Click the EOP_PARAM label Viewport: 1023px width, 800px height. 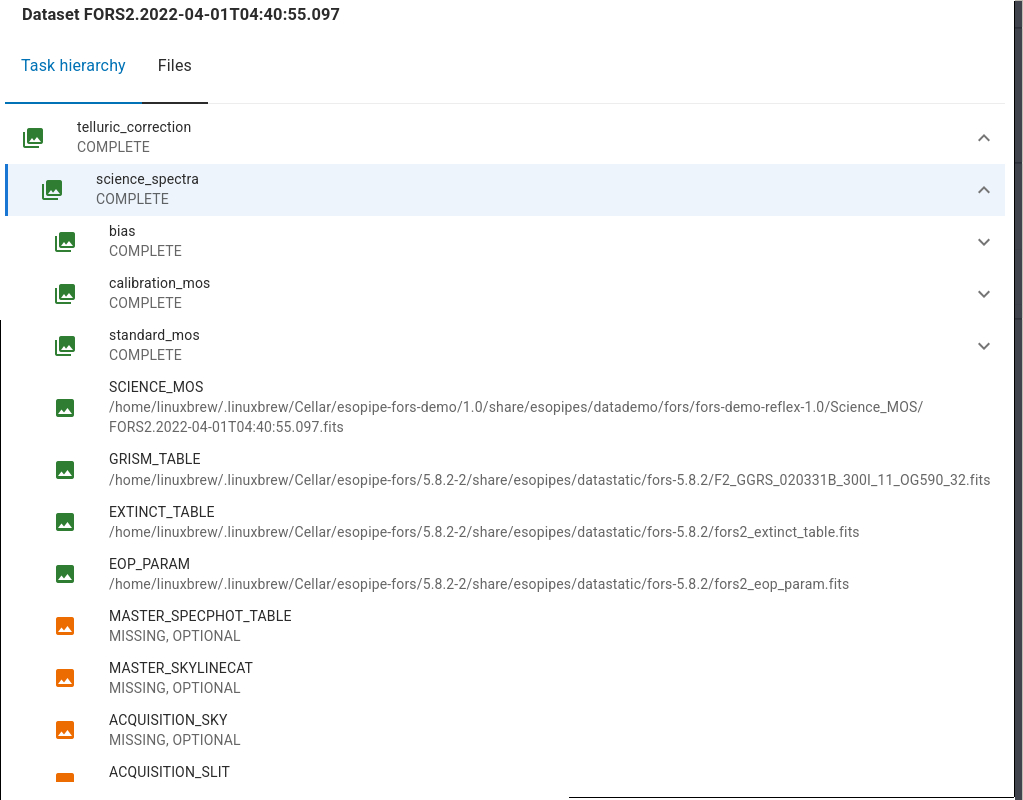tap(149, 564)
